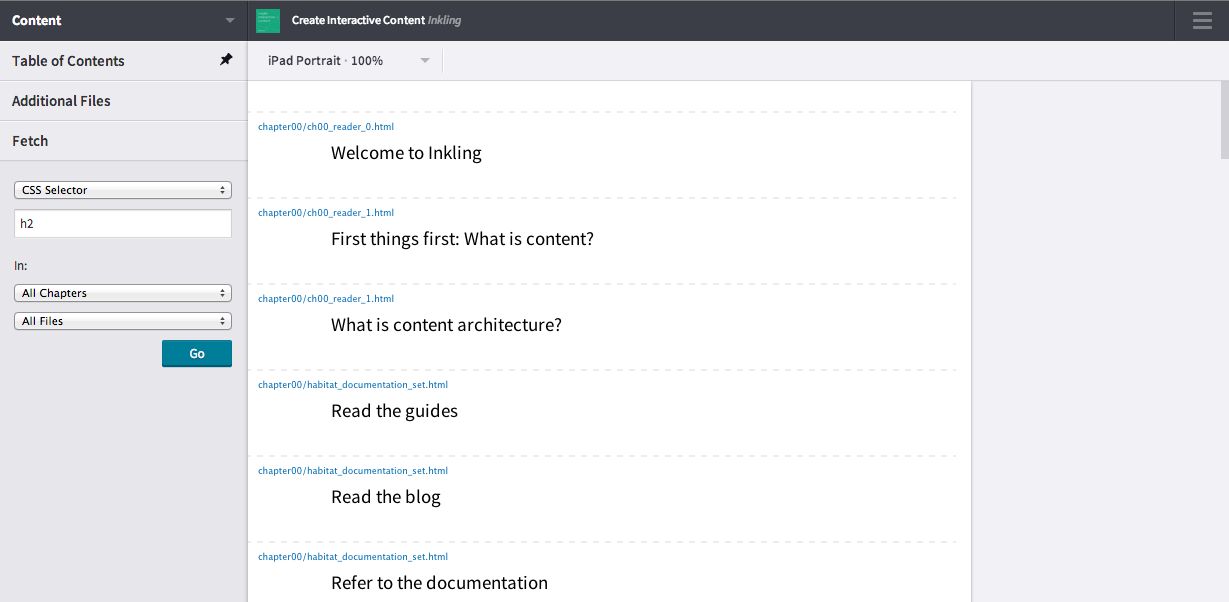Screen dimensions: 1229x602
Task: Select the Welcome to Inkling heading result
Action: [x=406, y=152]
